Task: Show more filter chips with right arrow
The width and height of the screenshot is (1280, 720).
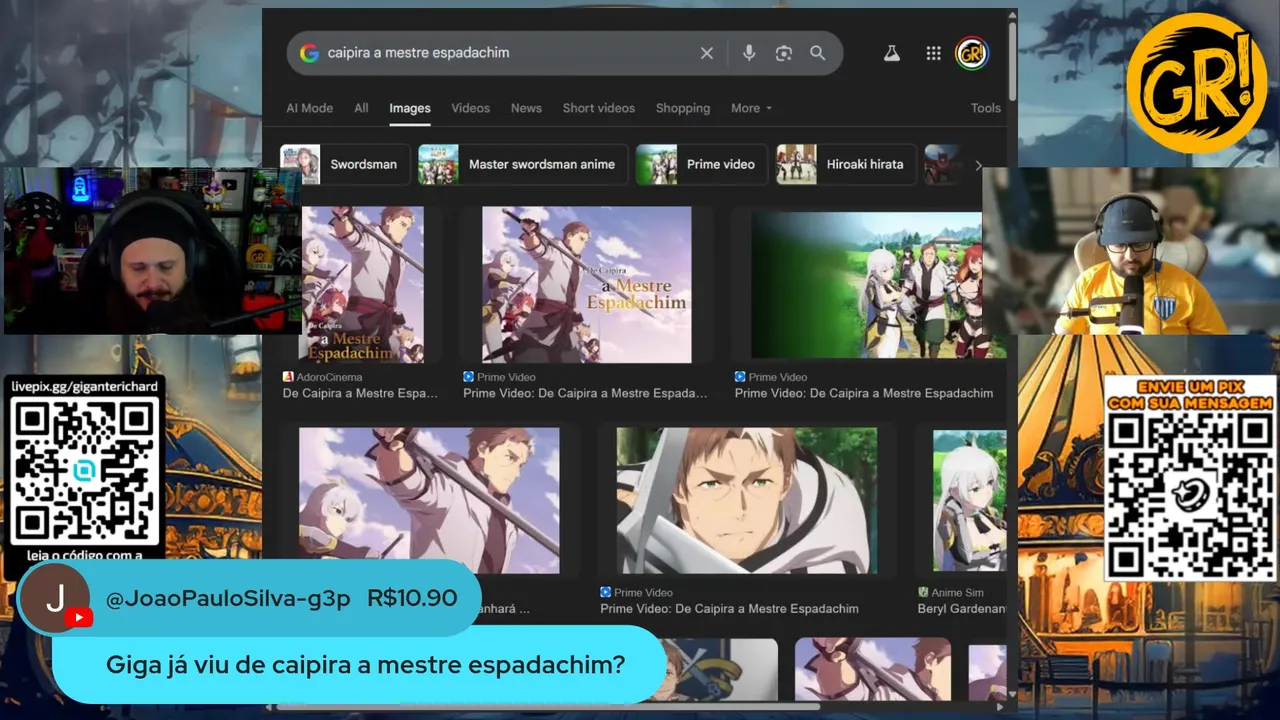Action: pos(978,165)
